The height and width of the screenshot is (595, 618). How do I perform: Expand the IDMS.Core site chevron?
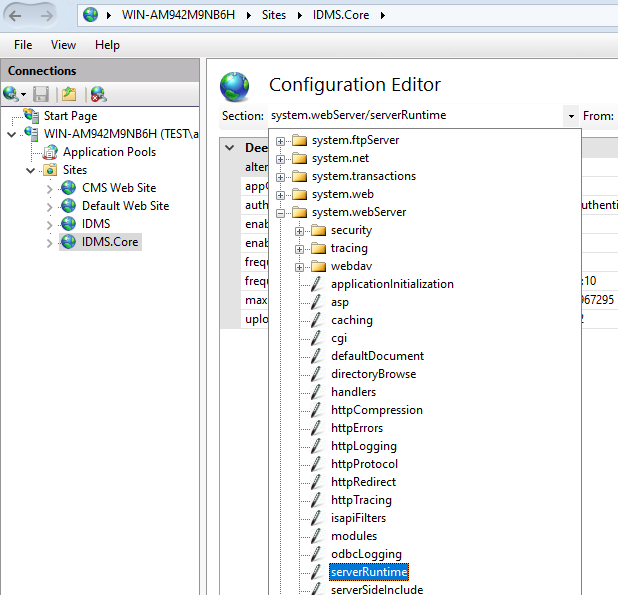(x=49, y=243)
